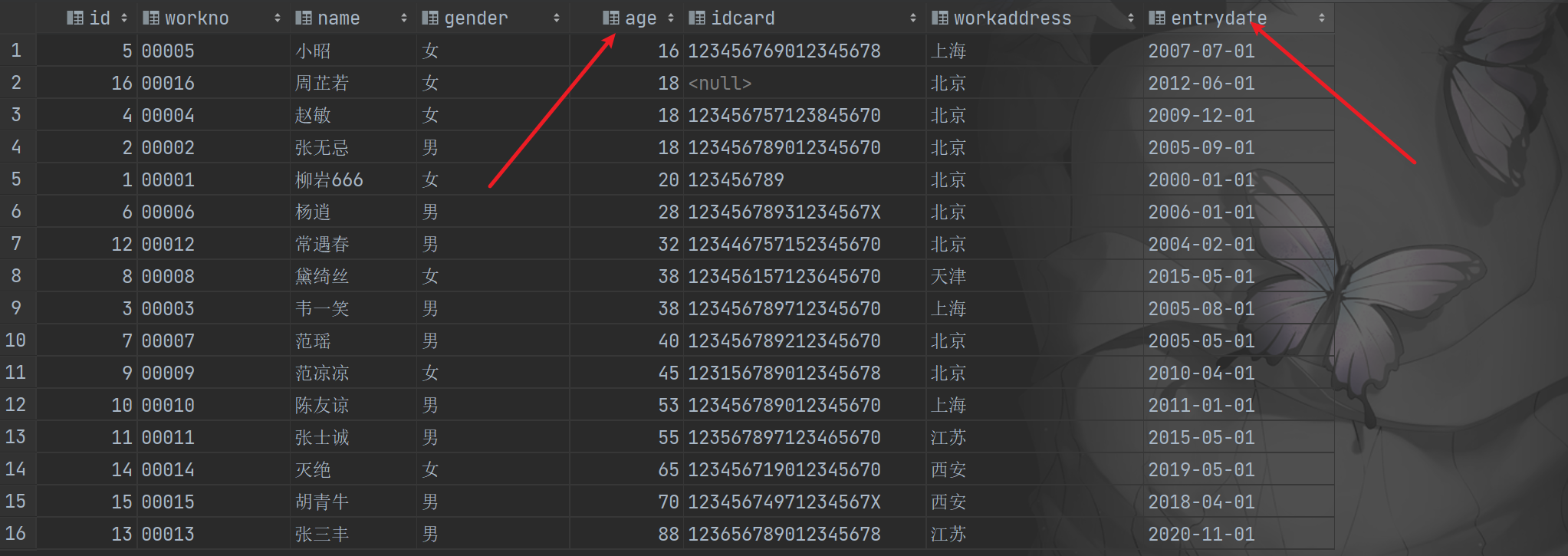Toggle sort arrows on the workaddress column

[1131, 18]
